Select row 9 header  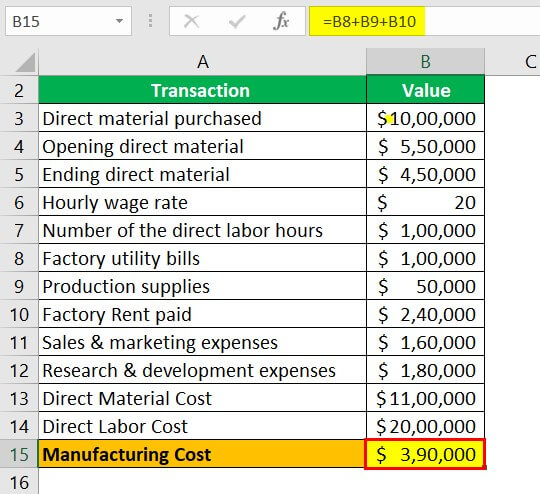19,286
